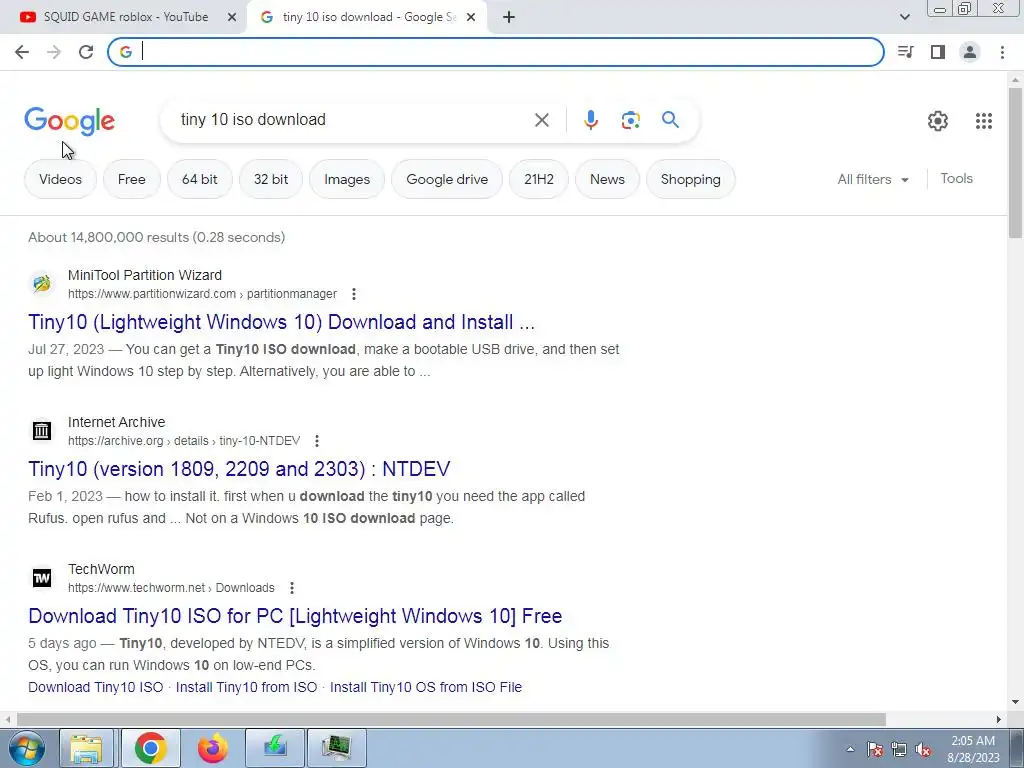The image size is (1024, 768).
Task: Open the media control icon in toolbar
Action: [x=905, y=52]
